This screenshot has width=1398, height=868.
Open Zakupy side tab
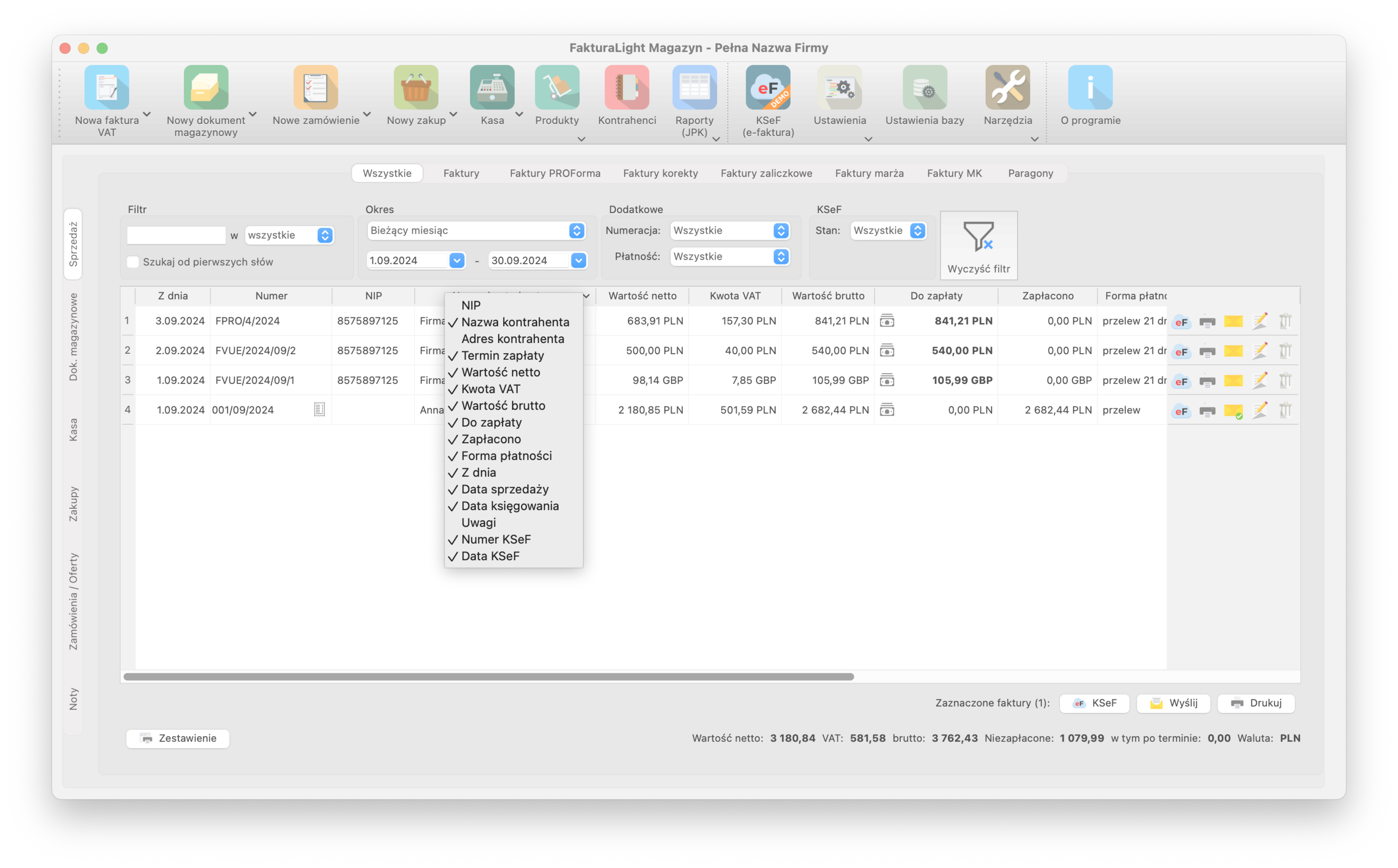pyautogui.click(x=73, y=504)
